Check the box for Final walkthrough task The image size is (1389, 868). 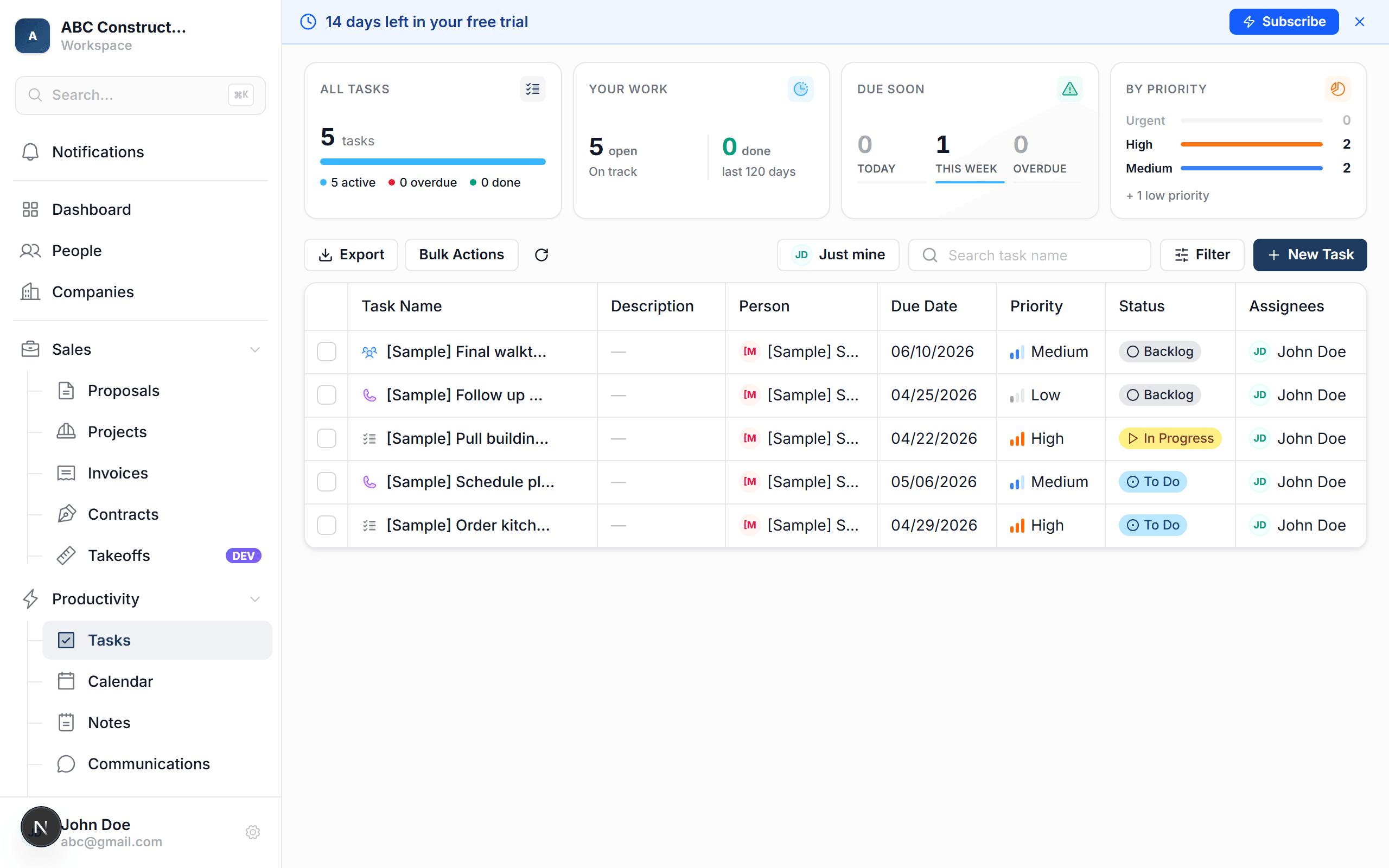point(327,352)
